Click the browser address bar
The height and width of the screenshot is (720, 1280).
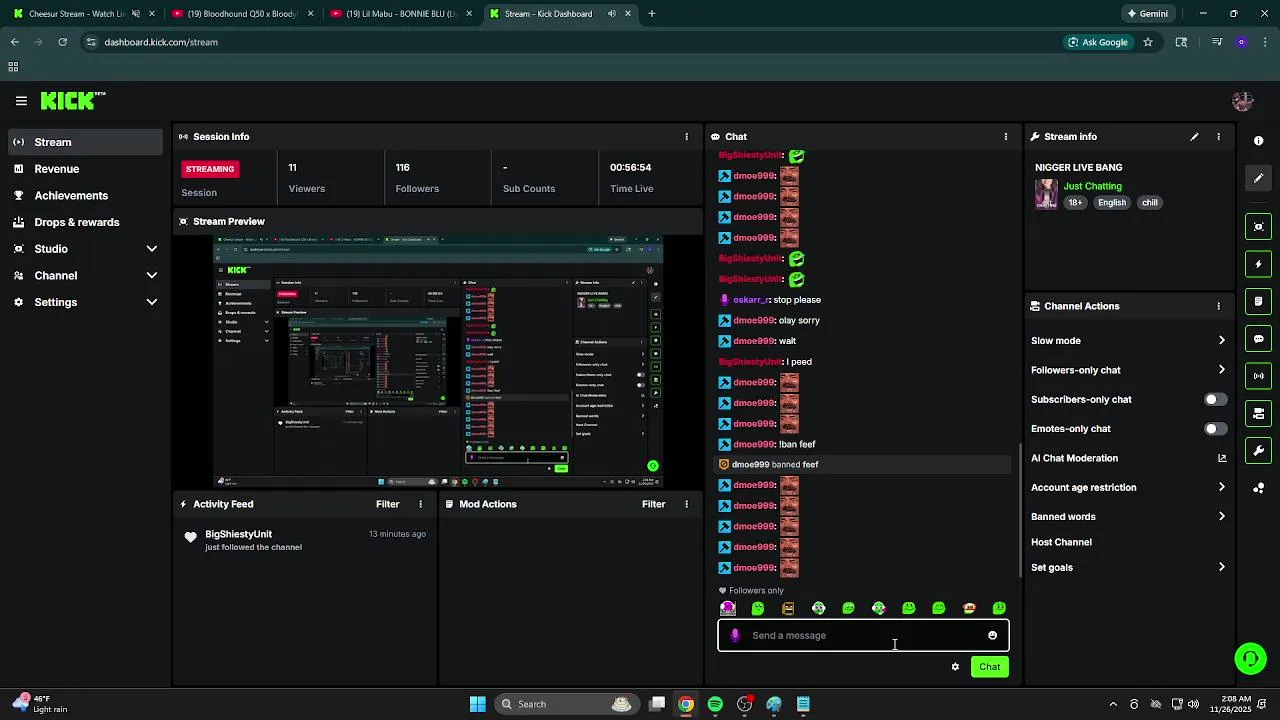coord(570,42)
